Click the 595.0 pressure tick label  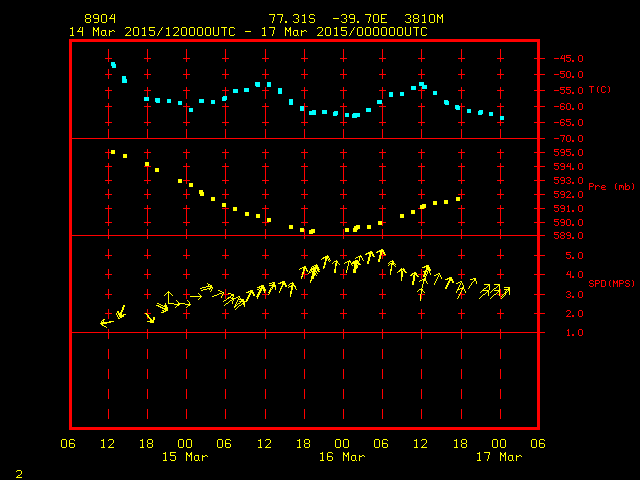click(x=568, y=153)
